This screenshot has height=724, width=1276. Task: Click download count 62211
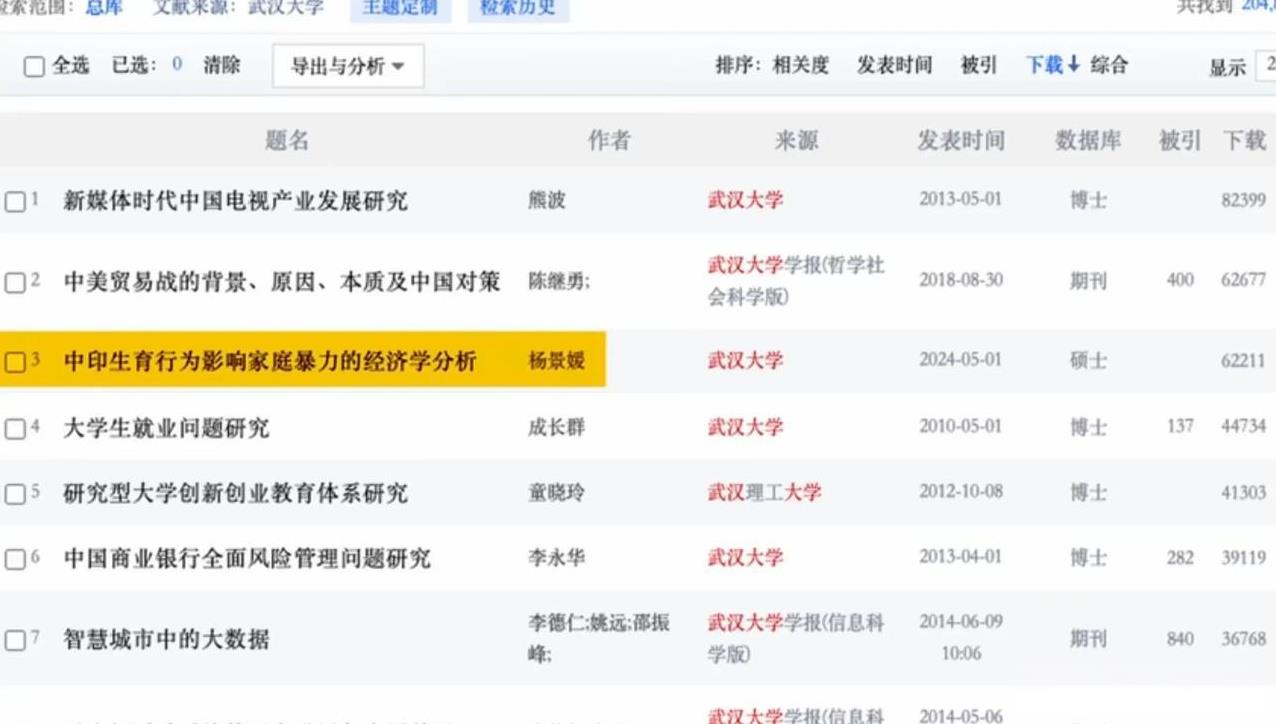point(1243,361)
